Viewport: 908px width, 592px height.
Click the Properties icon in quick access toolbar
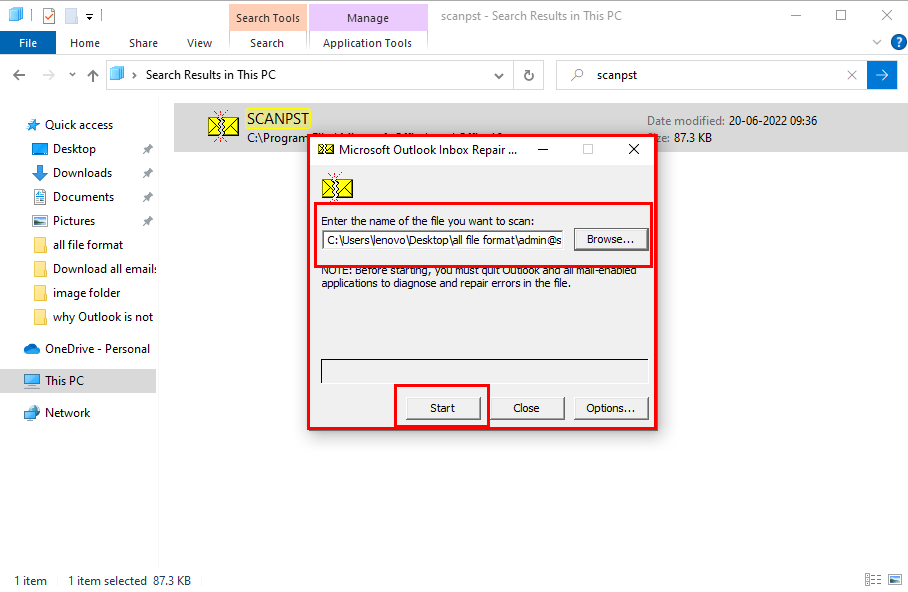click(x=49, y=16)
